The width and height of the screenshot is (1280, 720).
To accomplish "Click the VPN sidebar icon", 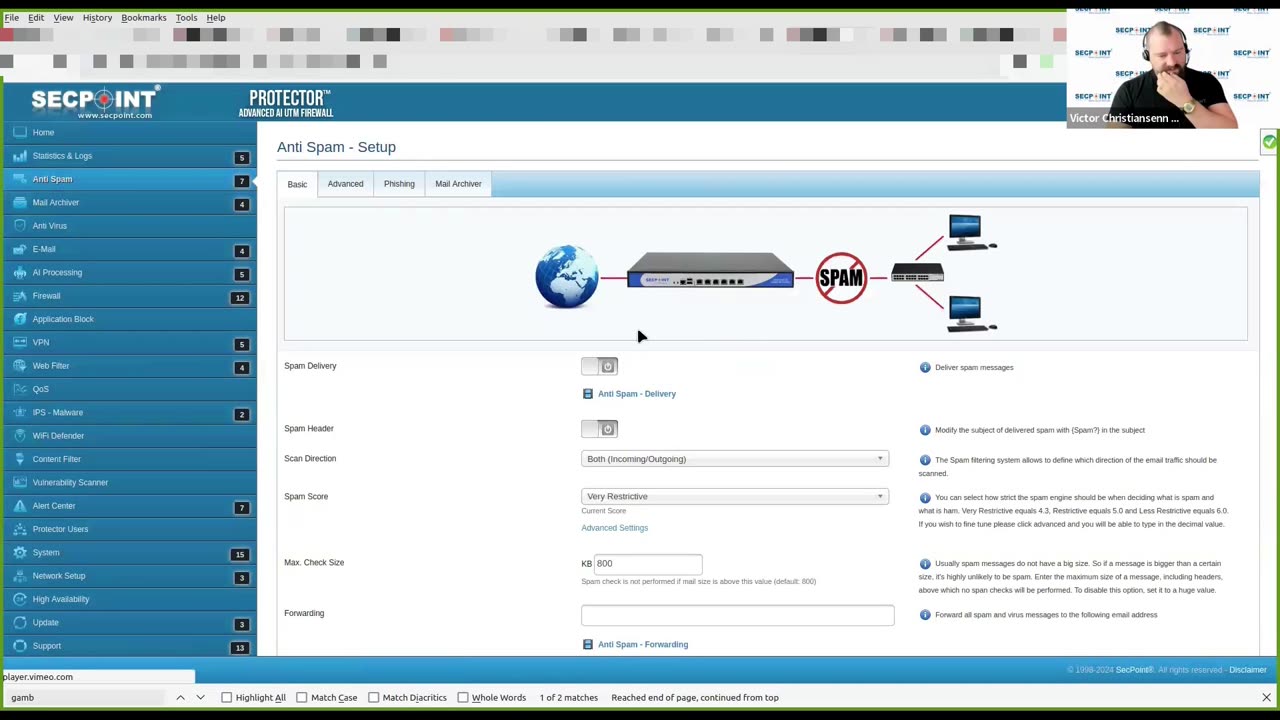I will click(x=20, y=342).
